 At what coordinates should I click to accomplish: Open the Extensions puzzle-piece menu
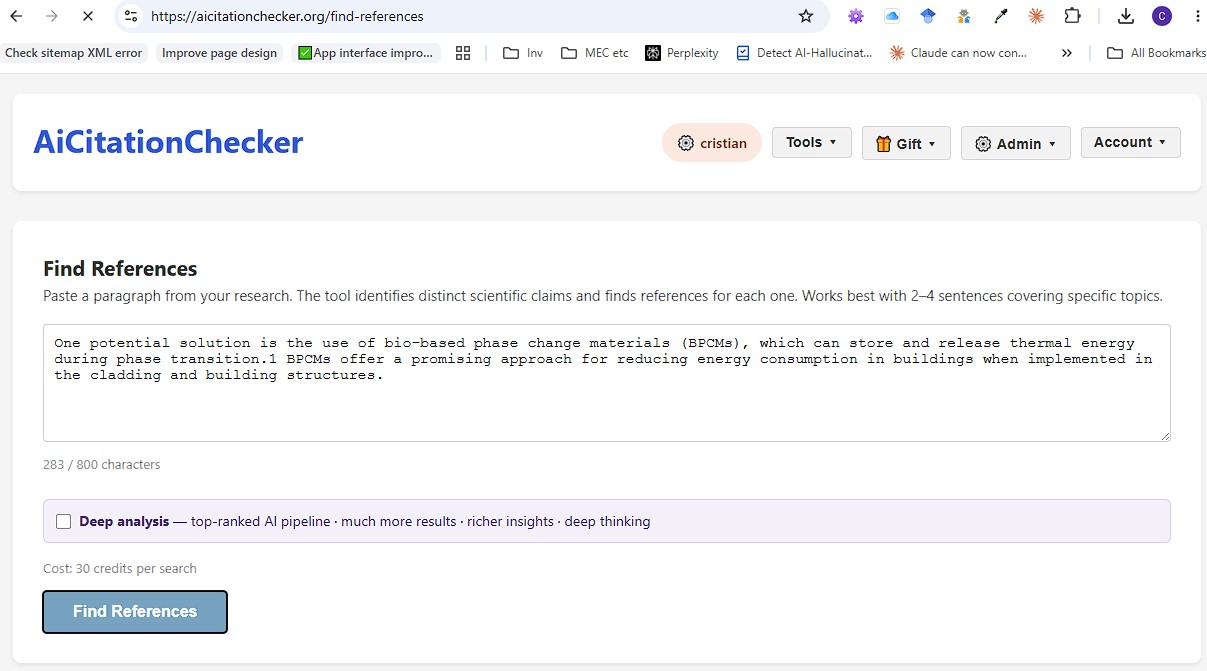click(1072, 16)
